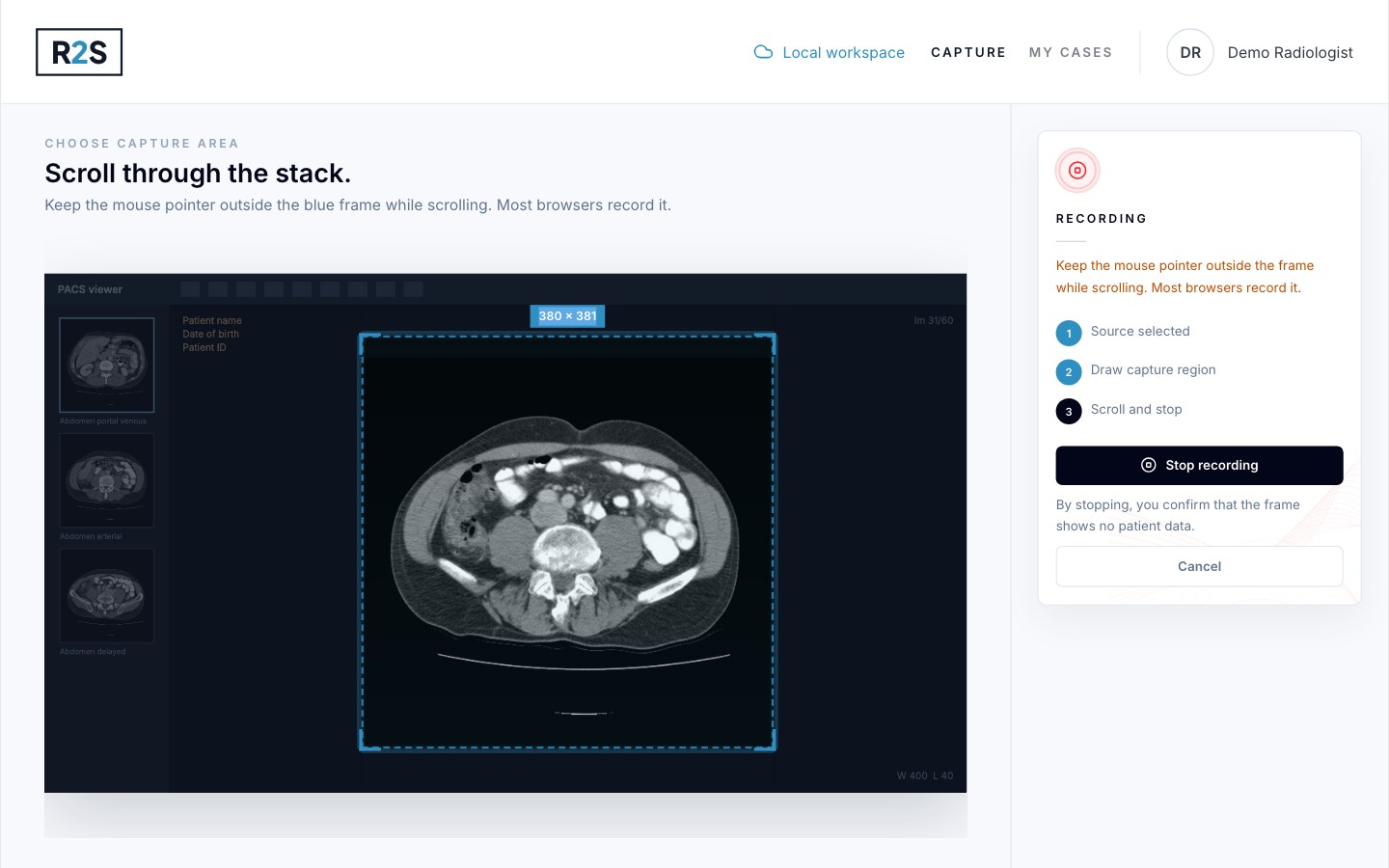The image size is (1389, 868).
Task: Select the Abdomen arterial thumbnail
Action: pos(107,480)
